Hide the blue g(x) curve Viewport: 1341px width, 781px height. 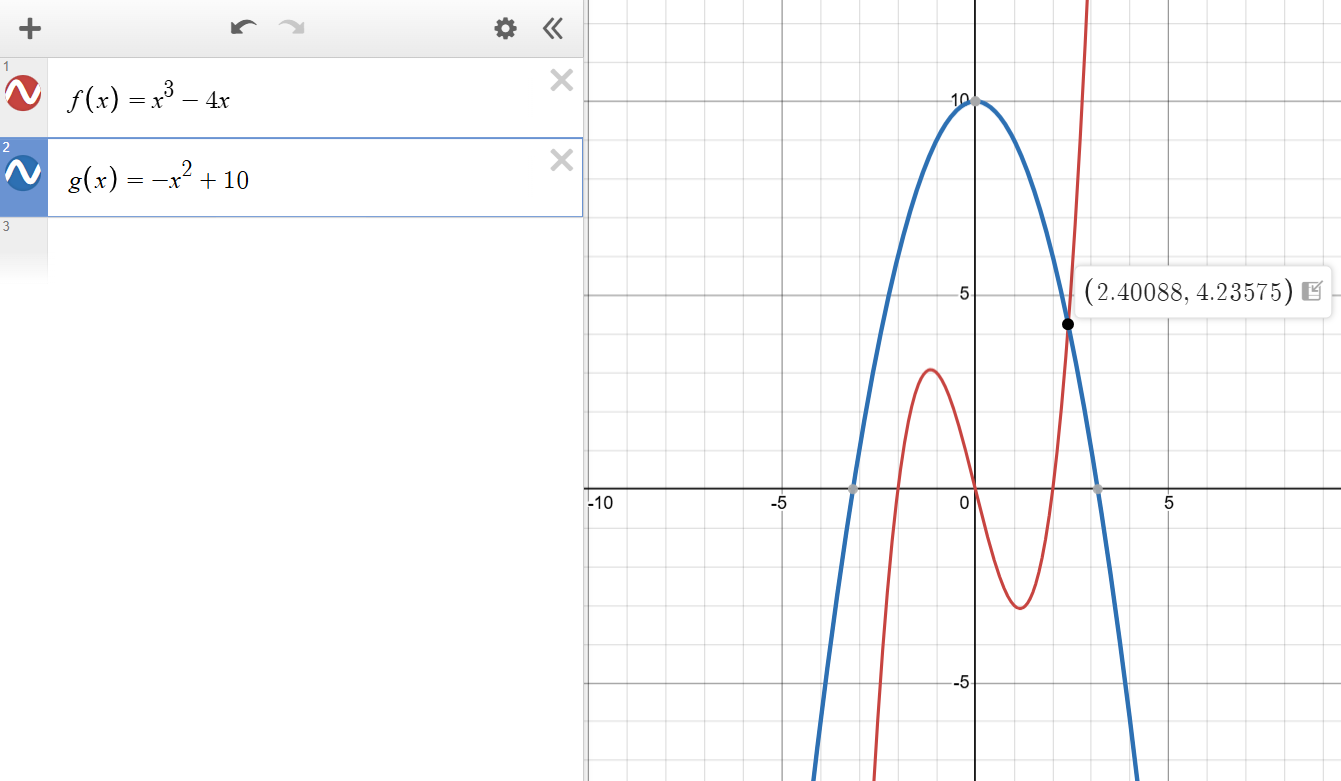pos(23,174)
